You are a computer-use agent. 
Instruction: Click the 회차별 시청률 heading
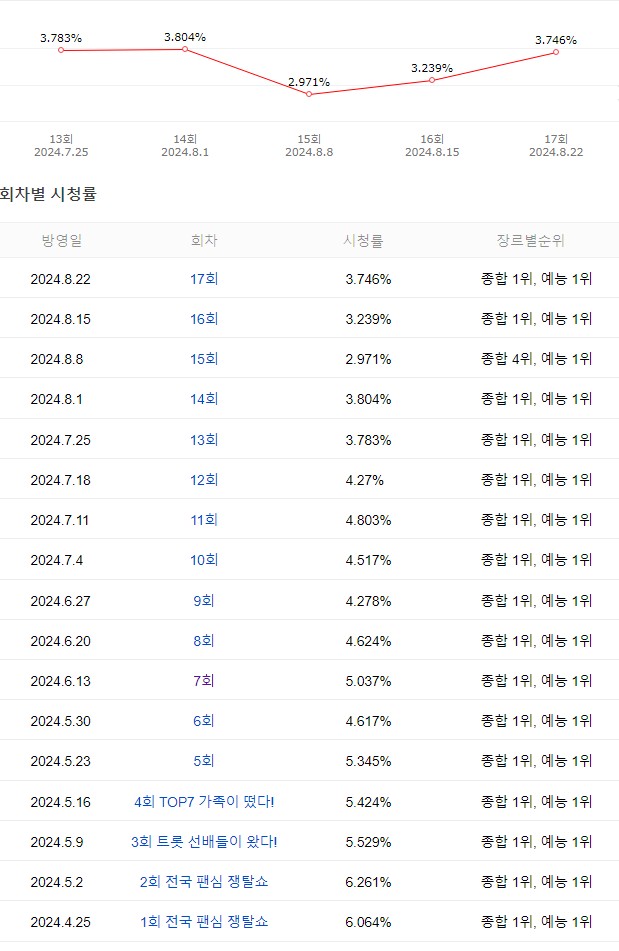(x=49, y=194)
